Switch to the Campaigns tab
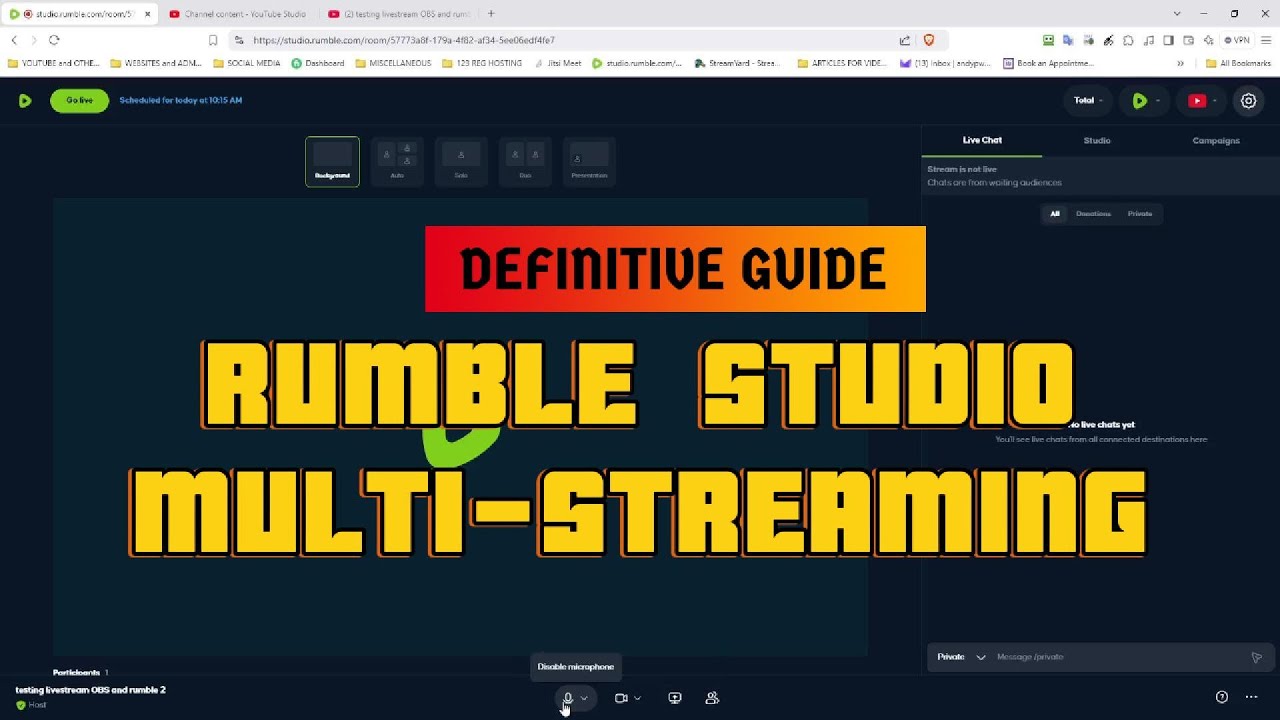 click(1216, 140)
